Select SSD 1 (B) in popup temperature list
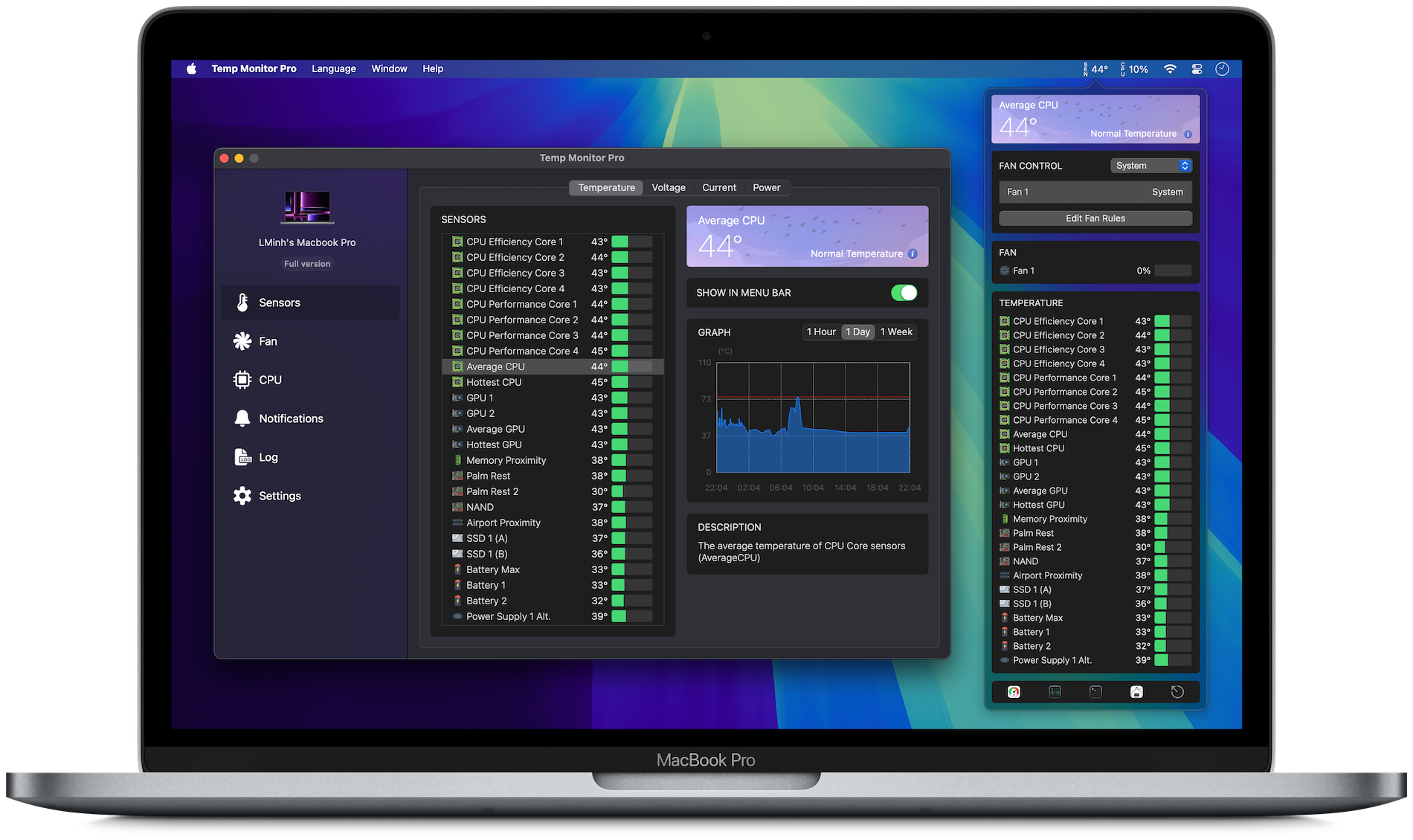This screenshot has width=1413, height=840. (1095, 604)
